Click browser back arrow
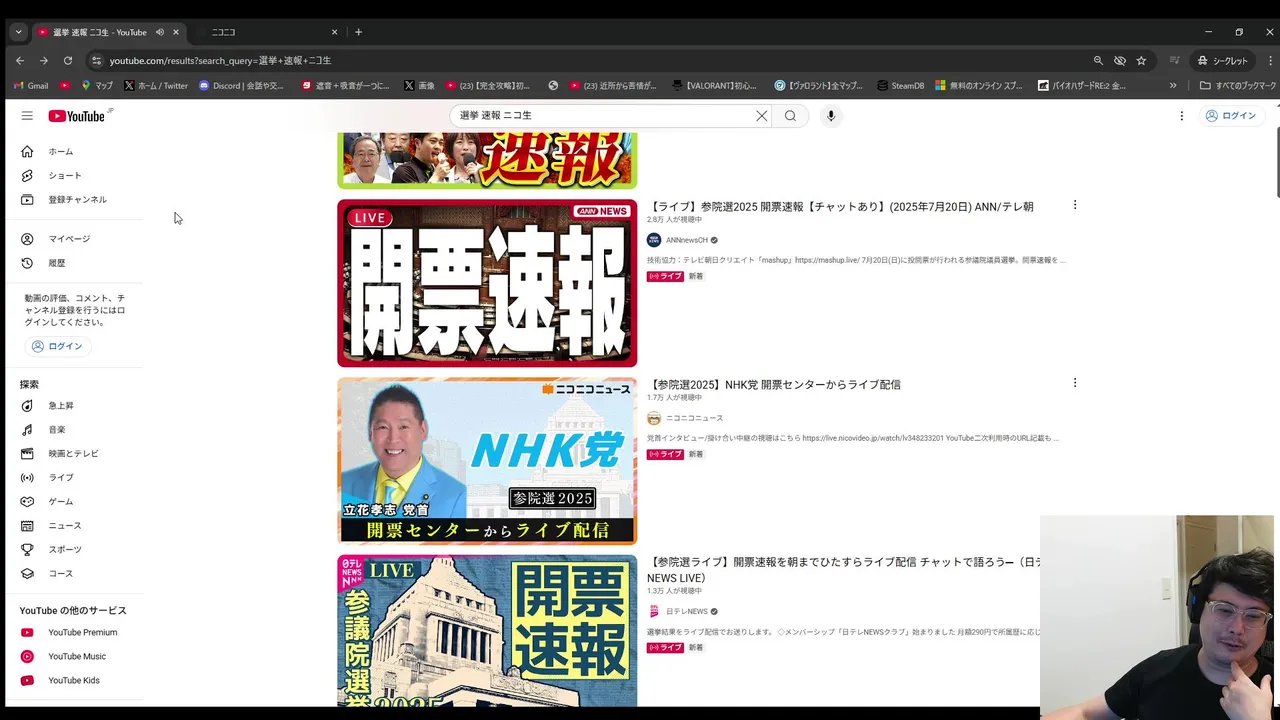This screenshot has height=720, width=1280. (x=20, y=61)
